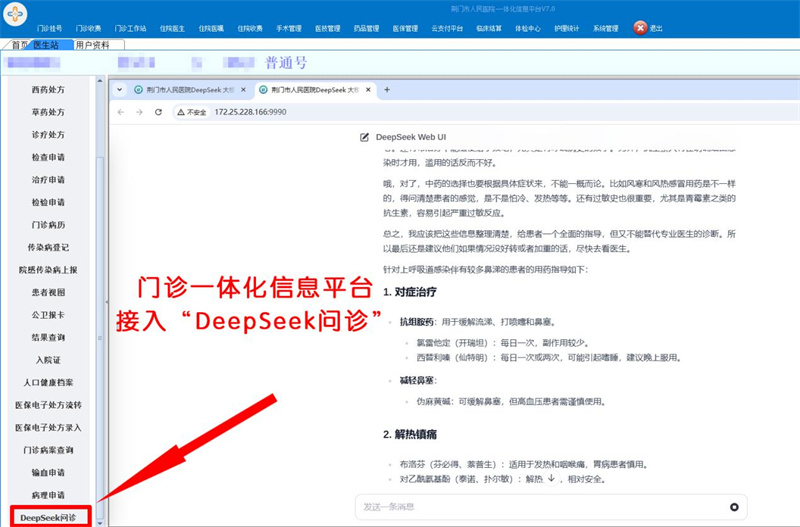Open 门诊工作站 menu

(x=130, y=29)
